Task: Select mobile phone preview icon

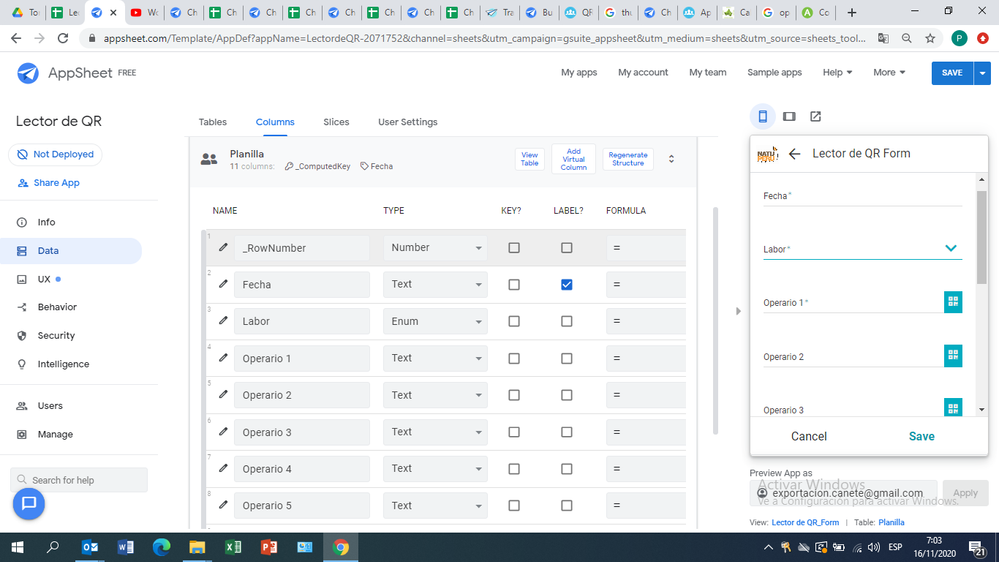Action: click(x=762, y=116)
